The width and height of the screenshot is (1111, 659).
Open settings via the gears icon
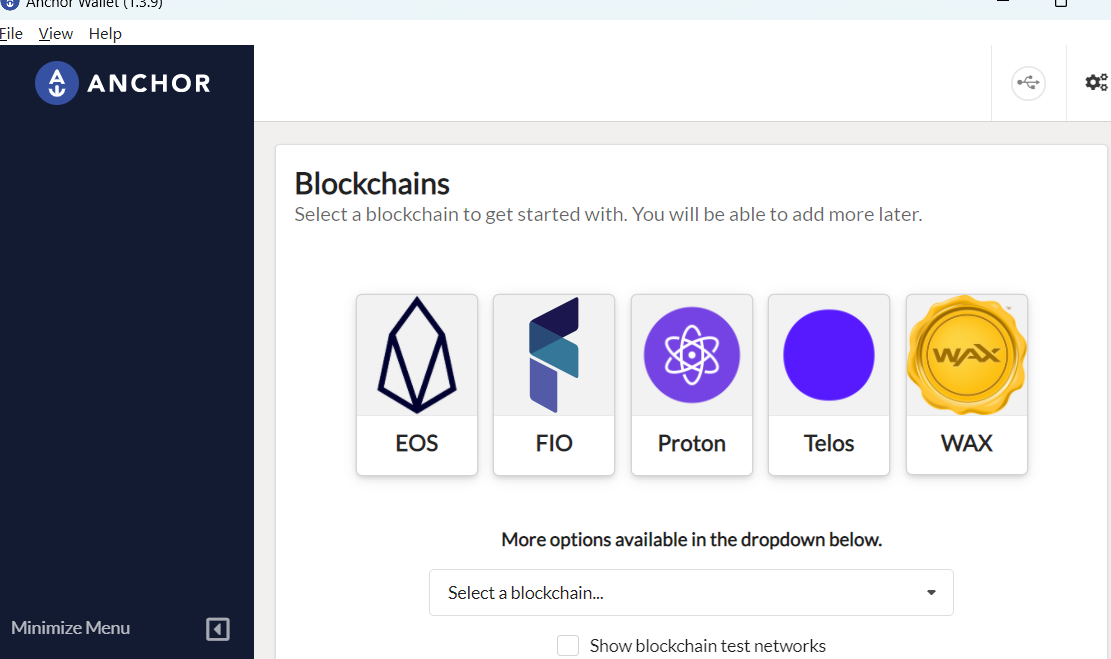(1096, 82)
